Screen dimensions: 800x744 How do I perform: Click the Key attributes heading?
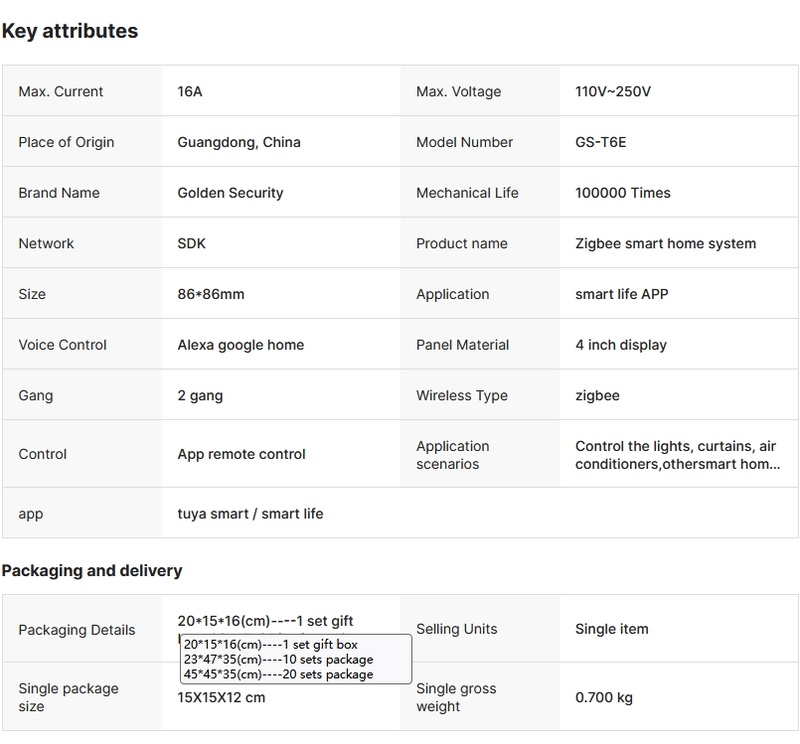(70, 31)
